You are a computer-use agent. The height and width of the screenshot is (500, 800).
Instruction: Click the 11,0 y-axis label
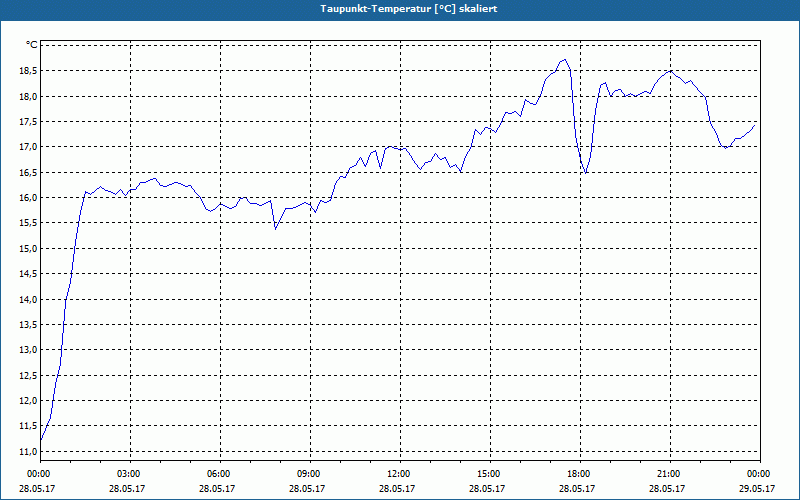(x=29, y=452)
